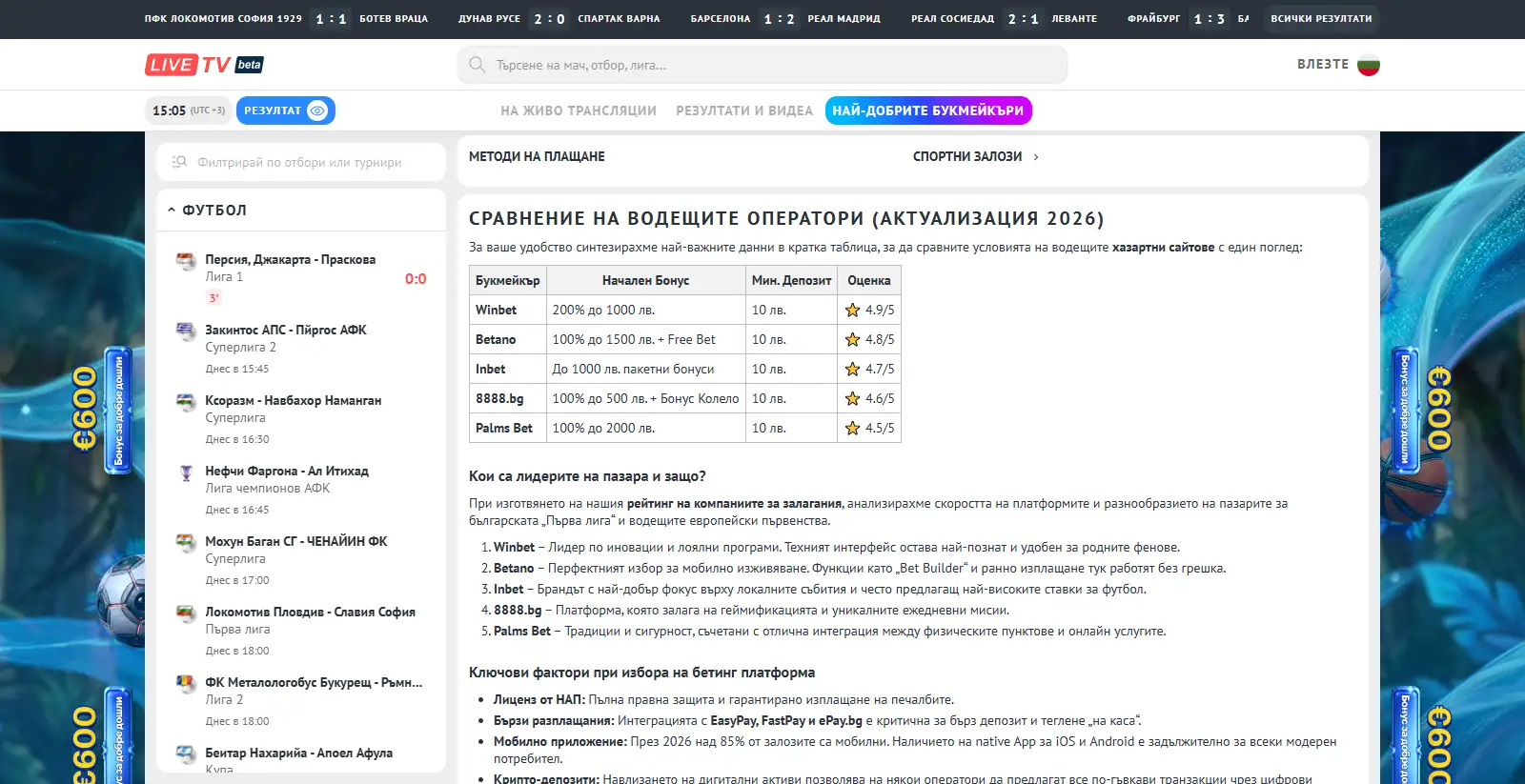Open the Локомотив София 1:1 Ботев Враца result

pos(286,18)
